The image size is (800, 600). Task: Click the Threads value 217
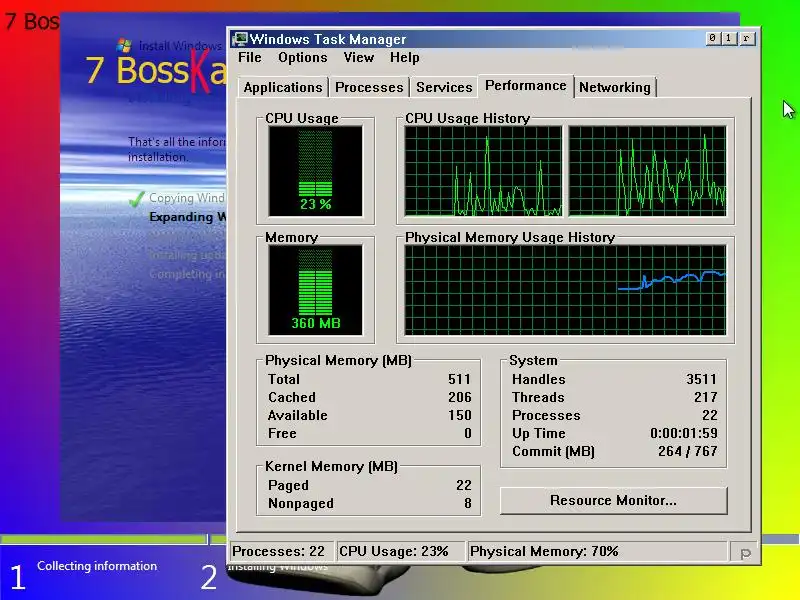click(x=705, y=397)
